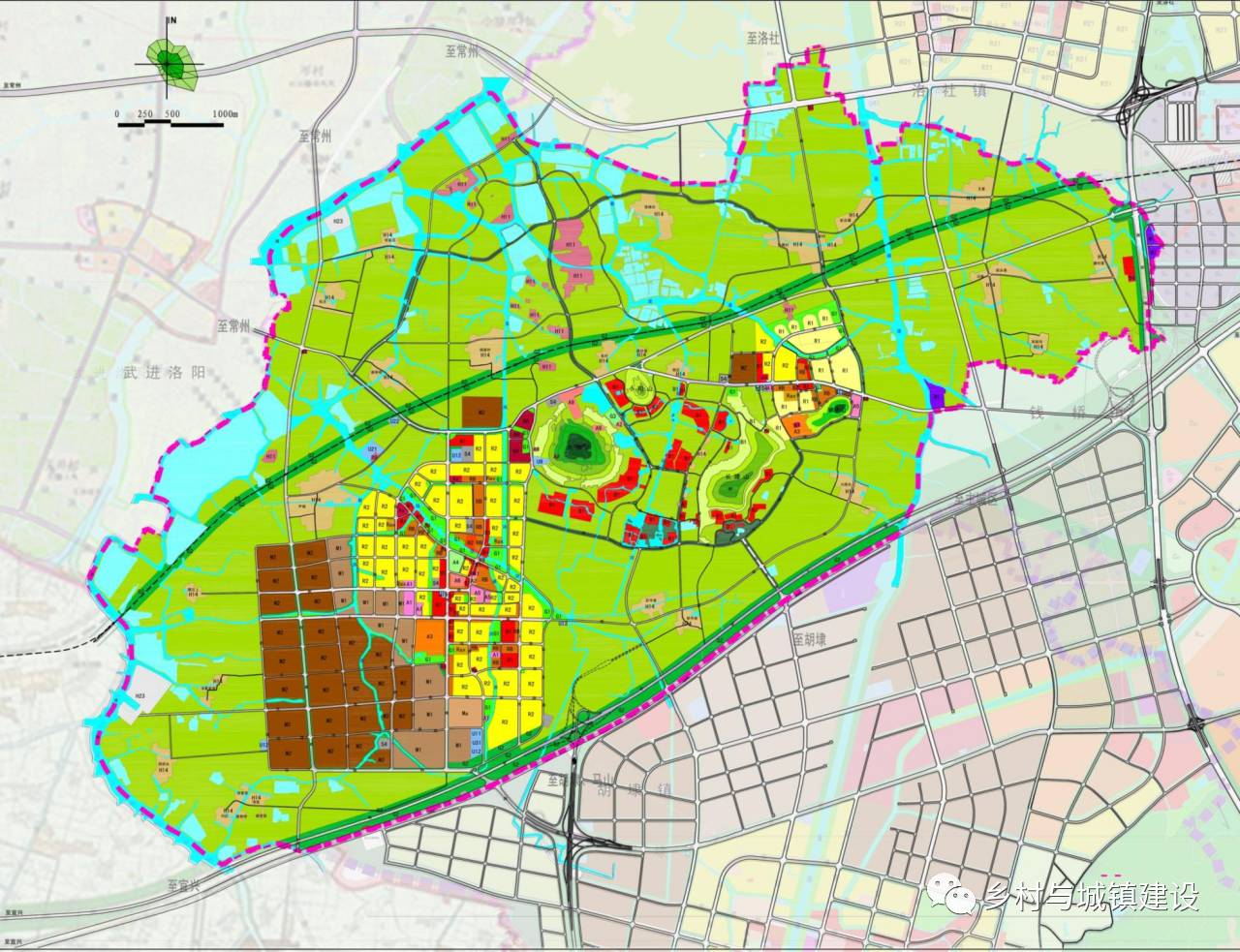Click the isolated brown parcel above S4
Viewport: 1240px width, 952px height.
click(x=483, y=412)
